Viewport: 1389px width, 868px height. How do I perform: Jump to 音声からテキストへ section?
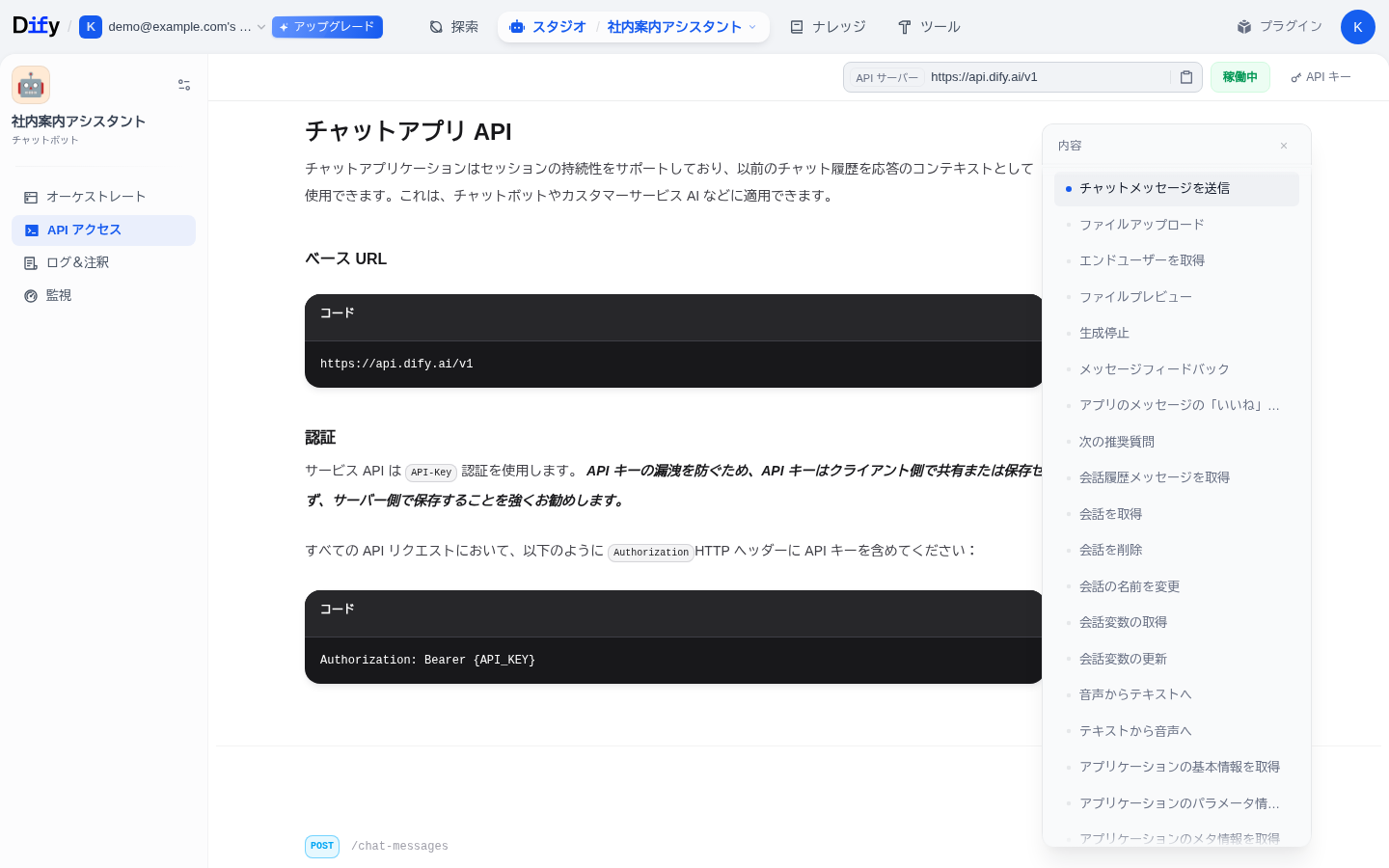pos(1177,695)
